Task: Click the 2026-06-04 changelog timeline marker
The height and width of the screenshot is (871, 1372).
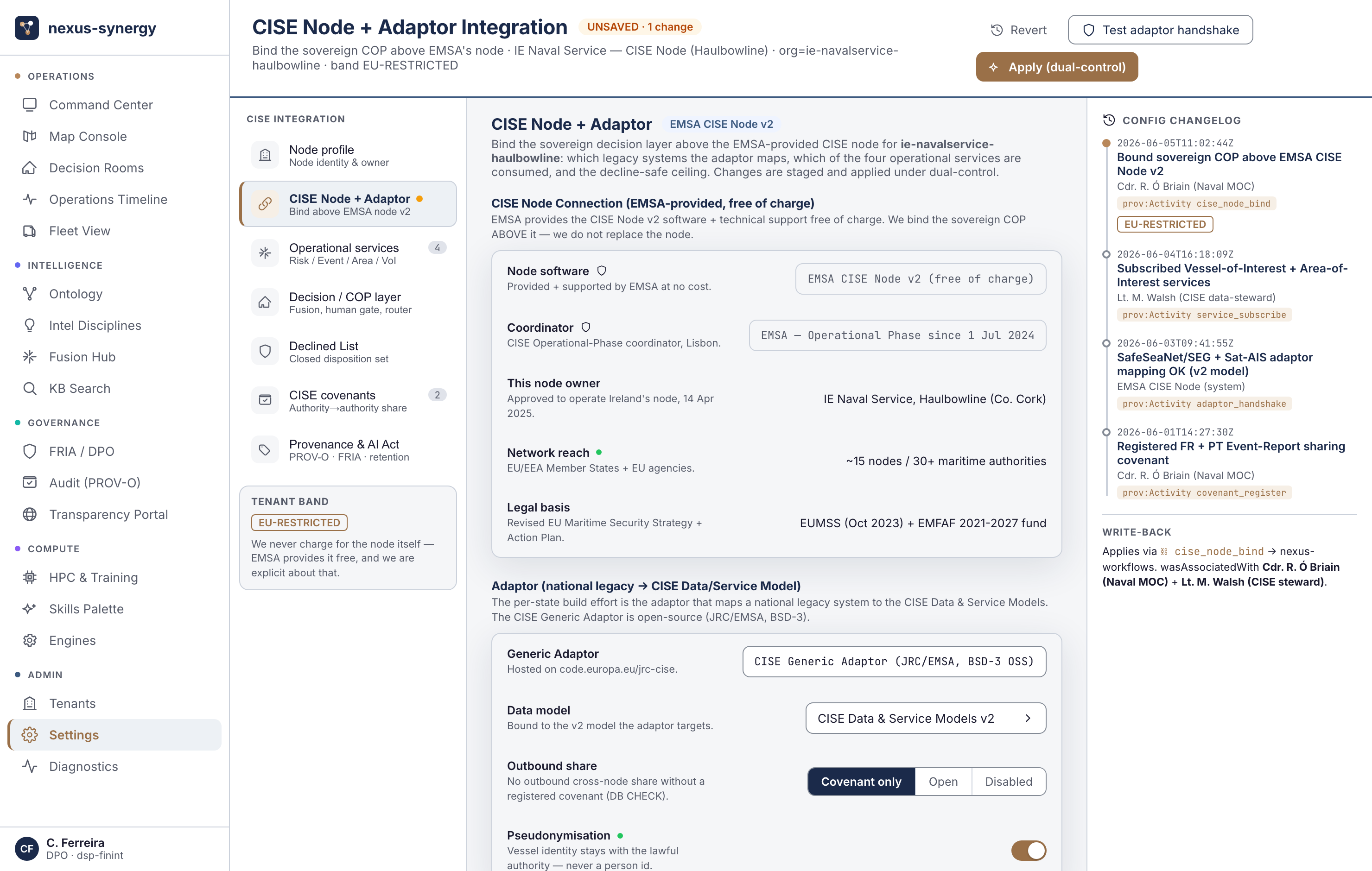Action: click(x=1106, y=254)
